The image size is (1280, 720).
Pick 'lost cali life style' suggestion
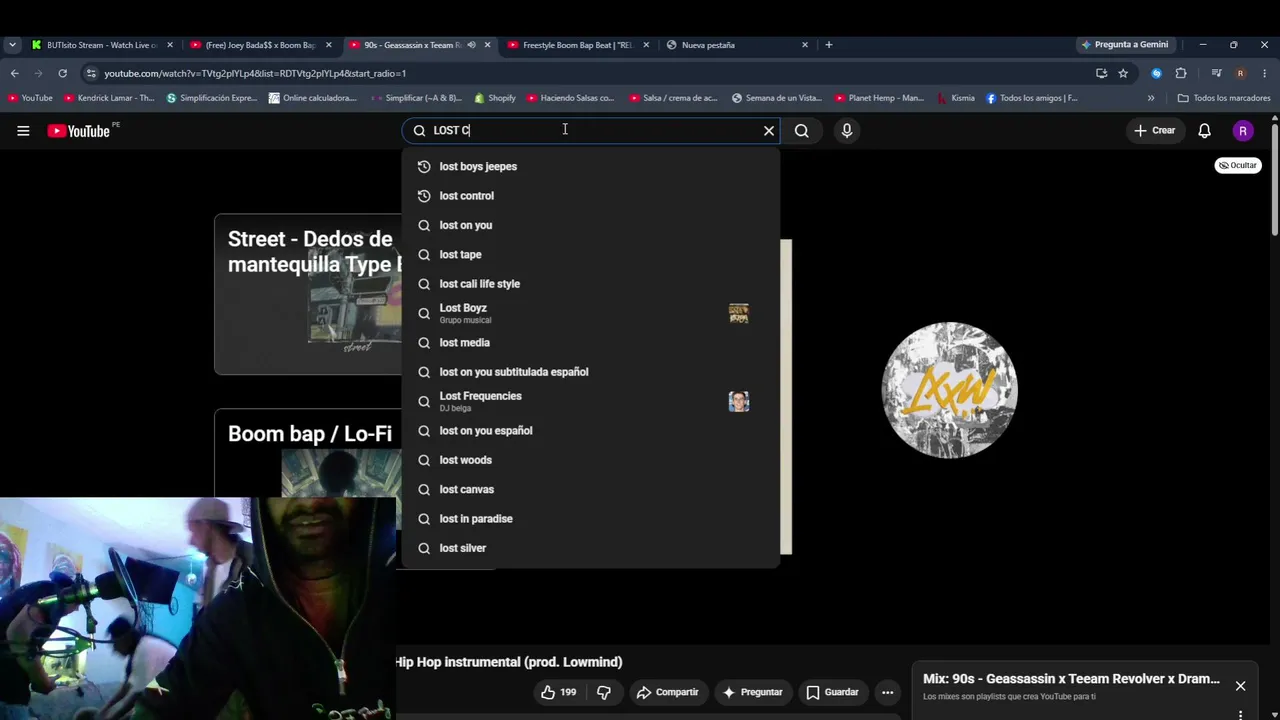[x=590, y=284]
